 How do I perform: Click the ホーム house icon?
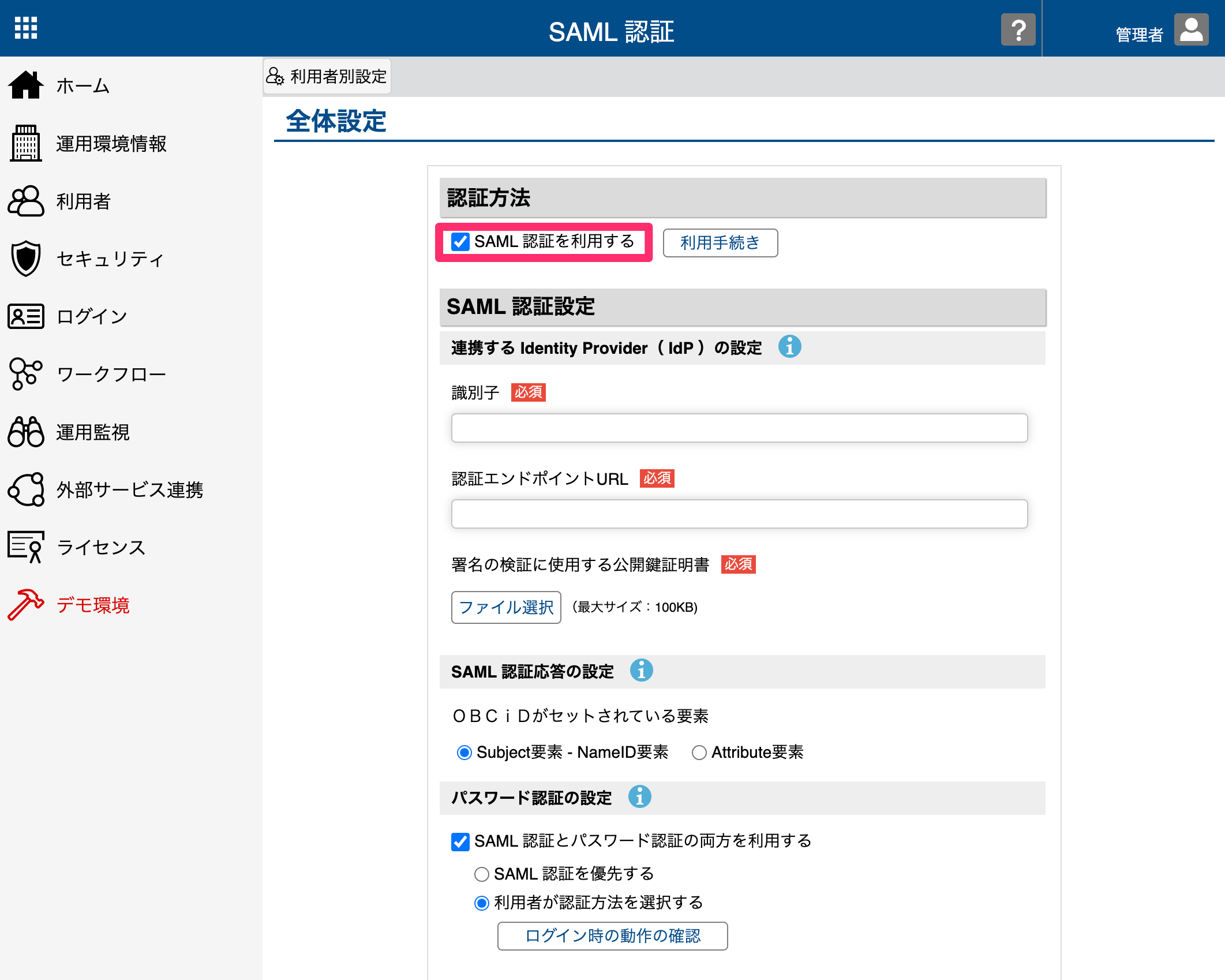(x=25, y=85)
